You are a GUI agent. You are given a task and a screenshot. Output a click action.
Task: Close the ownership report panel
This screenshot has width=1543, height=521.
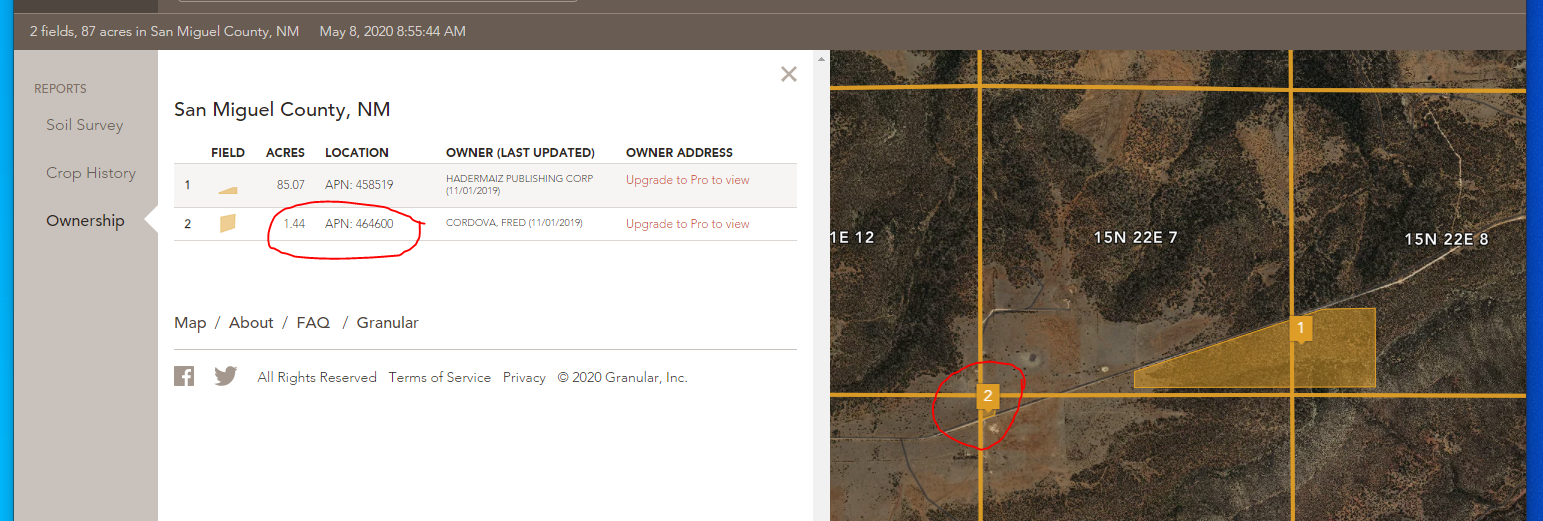[x=789, y=74]
